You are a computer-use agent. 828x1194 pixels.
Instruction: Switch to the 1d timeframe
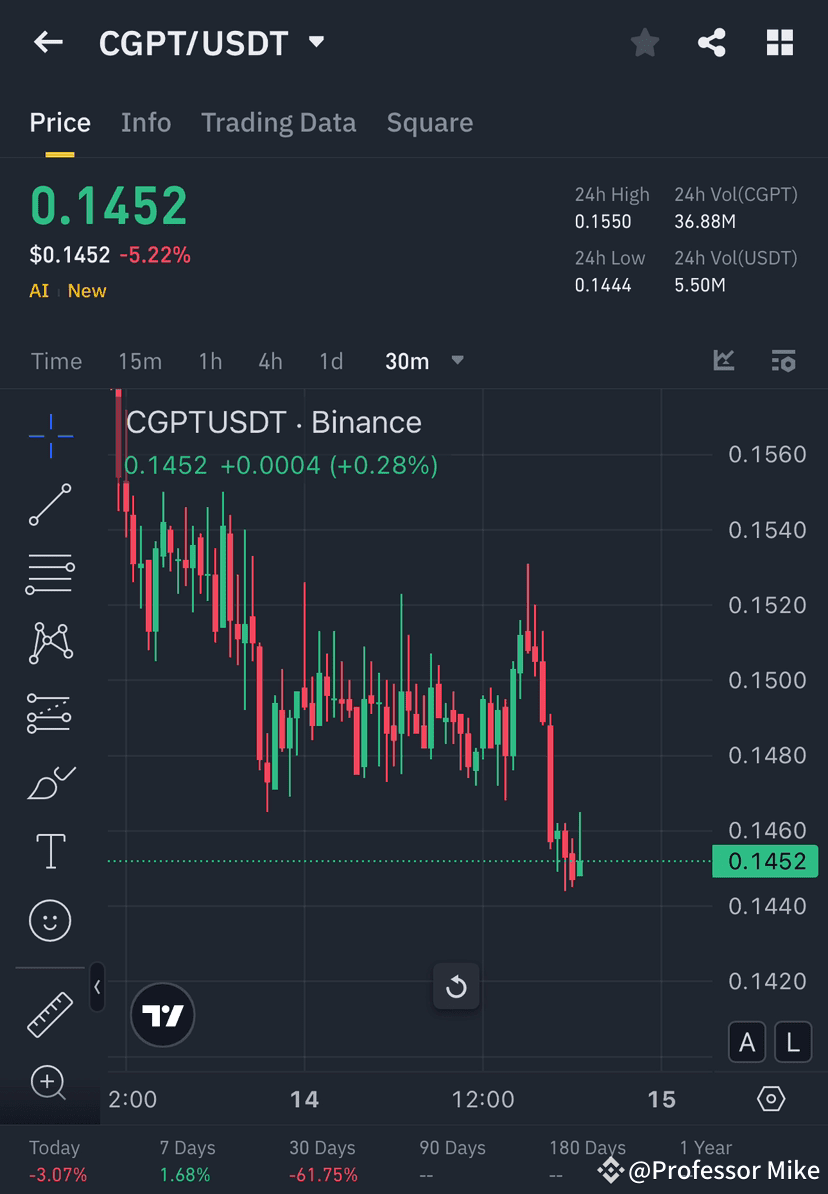(331, 361)
